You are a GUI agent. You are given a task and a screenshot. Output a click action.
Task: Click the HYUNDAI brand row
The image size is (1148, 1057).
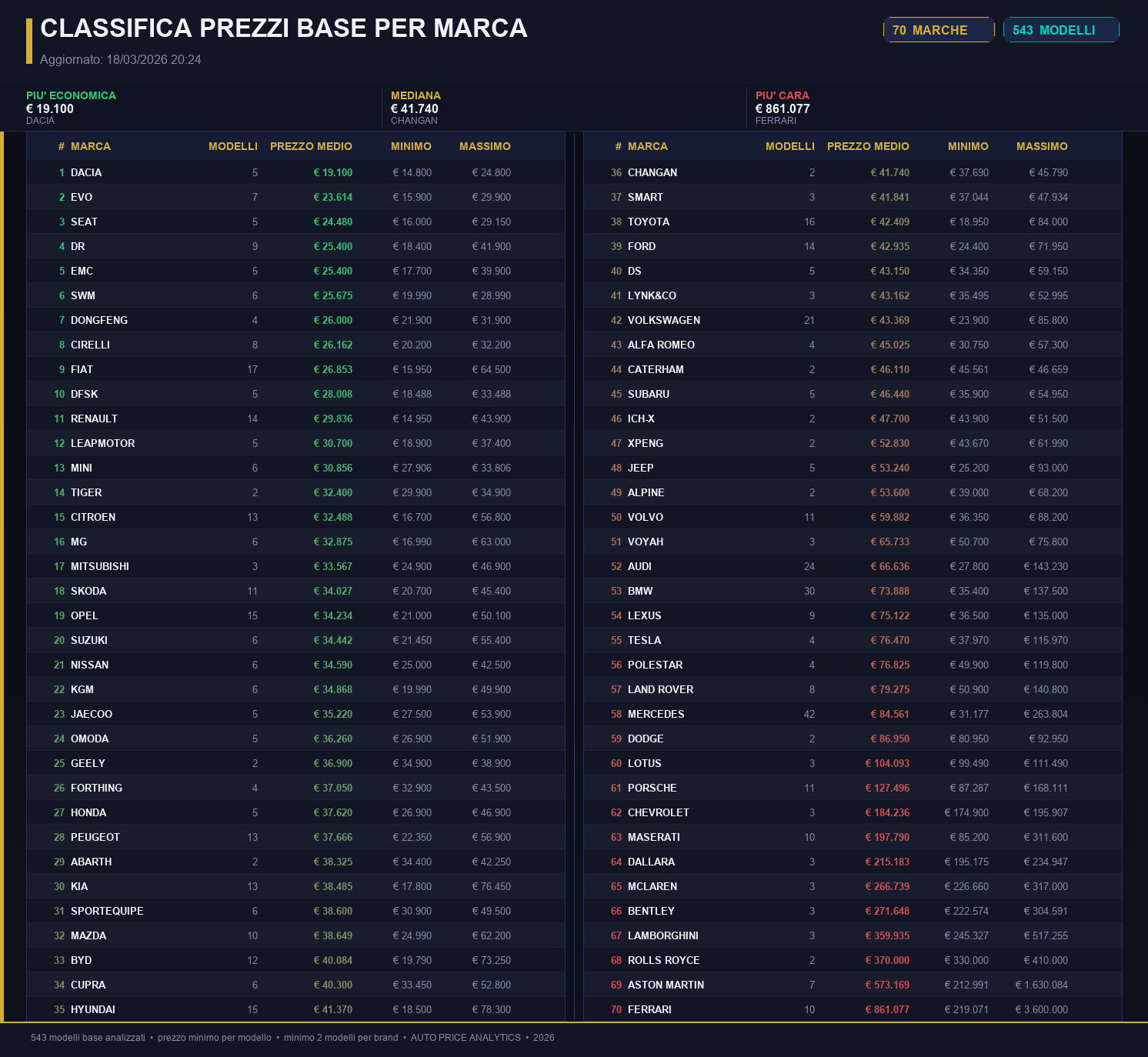click(x=295, y=1009)
